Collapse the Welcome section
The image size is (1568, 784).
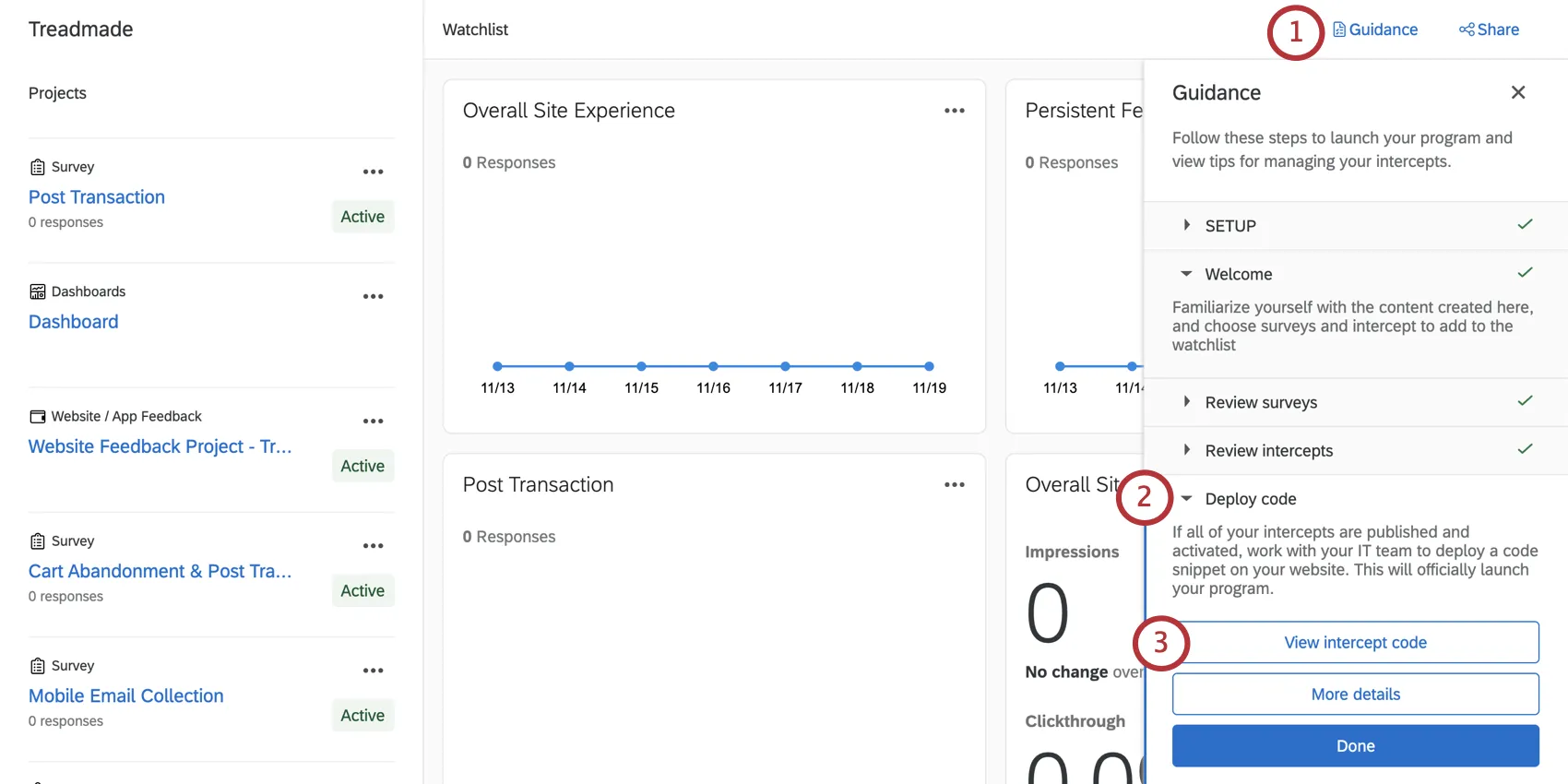click(1186, 274)
